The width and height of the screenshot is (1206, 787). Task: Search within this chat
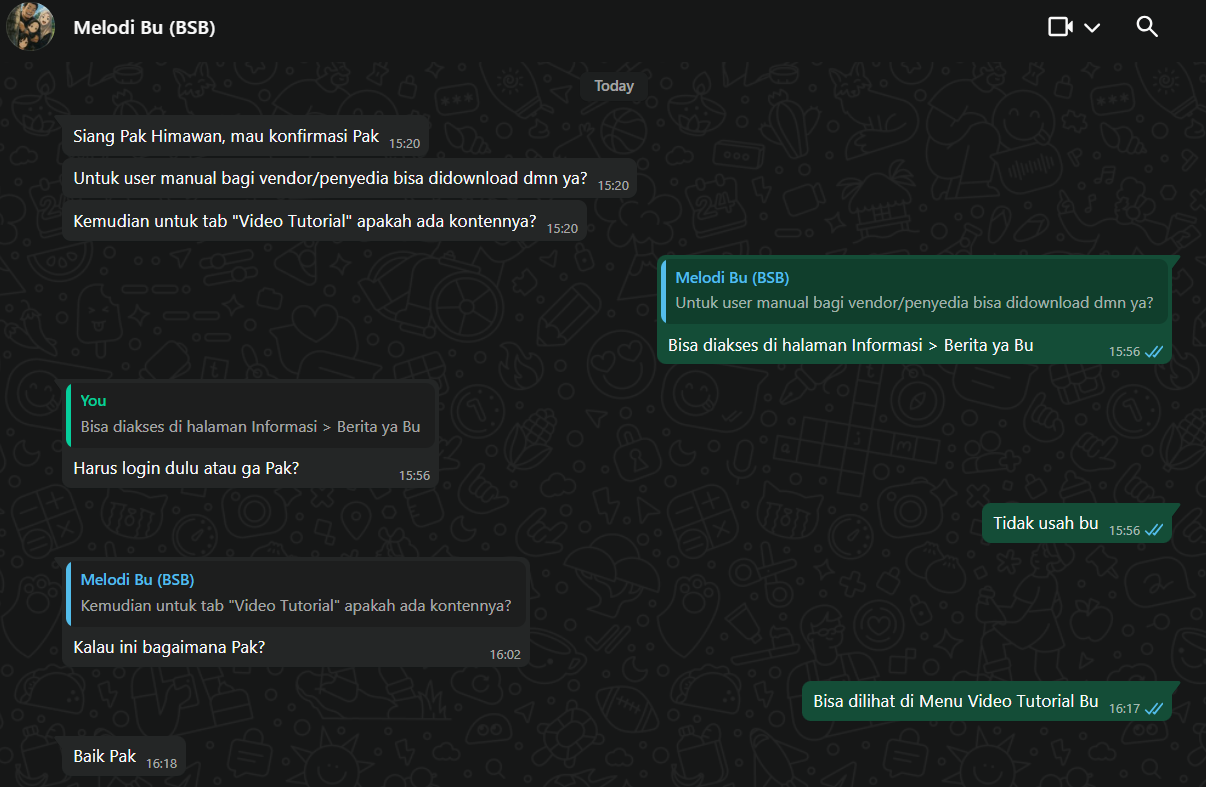pyautogui.click(x=1147, y=27)
